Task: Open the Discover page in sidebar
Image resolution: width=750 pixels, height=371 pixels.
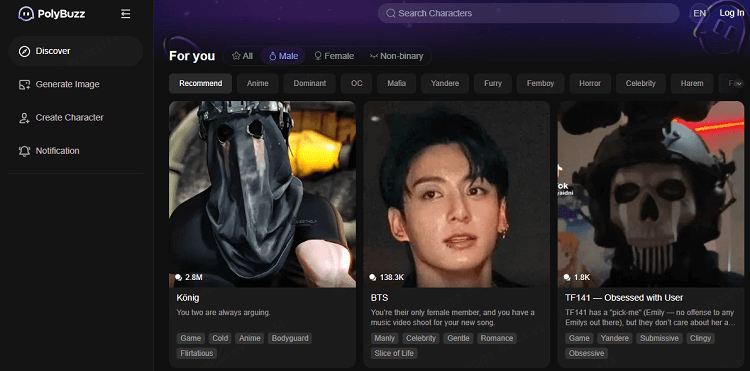Action: [x=76, y=51]
